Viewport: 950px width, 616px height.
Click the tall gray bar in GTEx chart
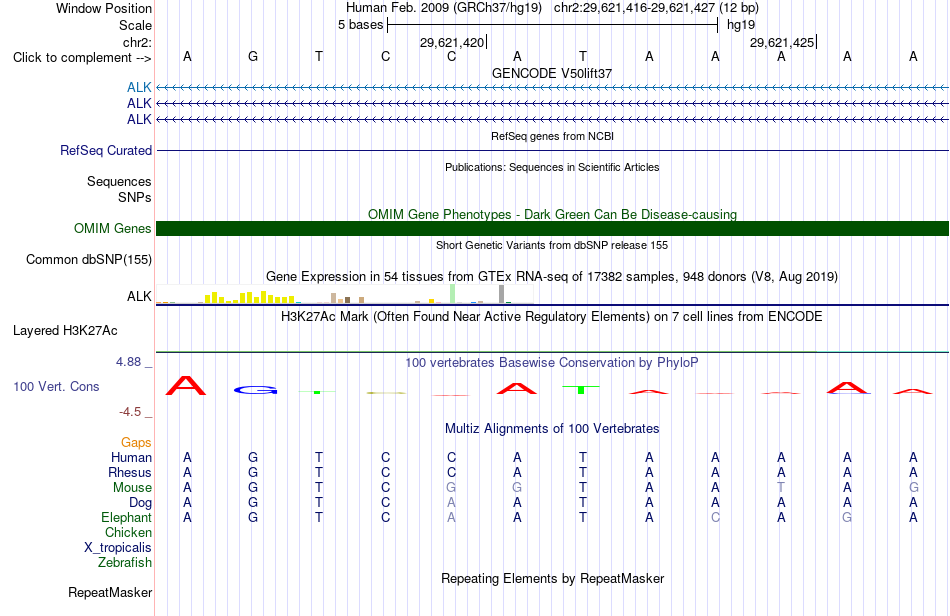point(502,294)
